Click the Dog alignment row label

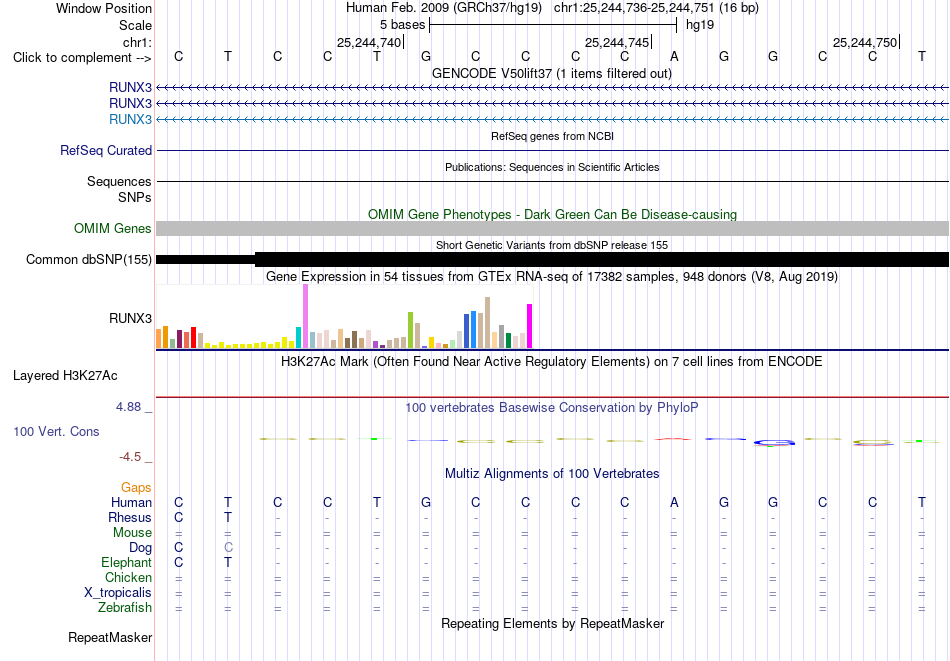point(141,548)
